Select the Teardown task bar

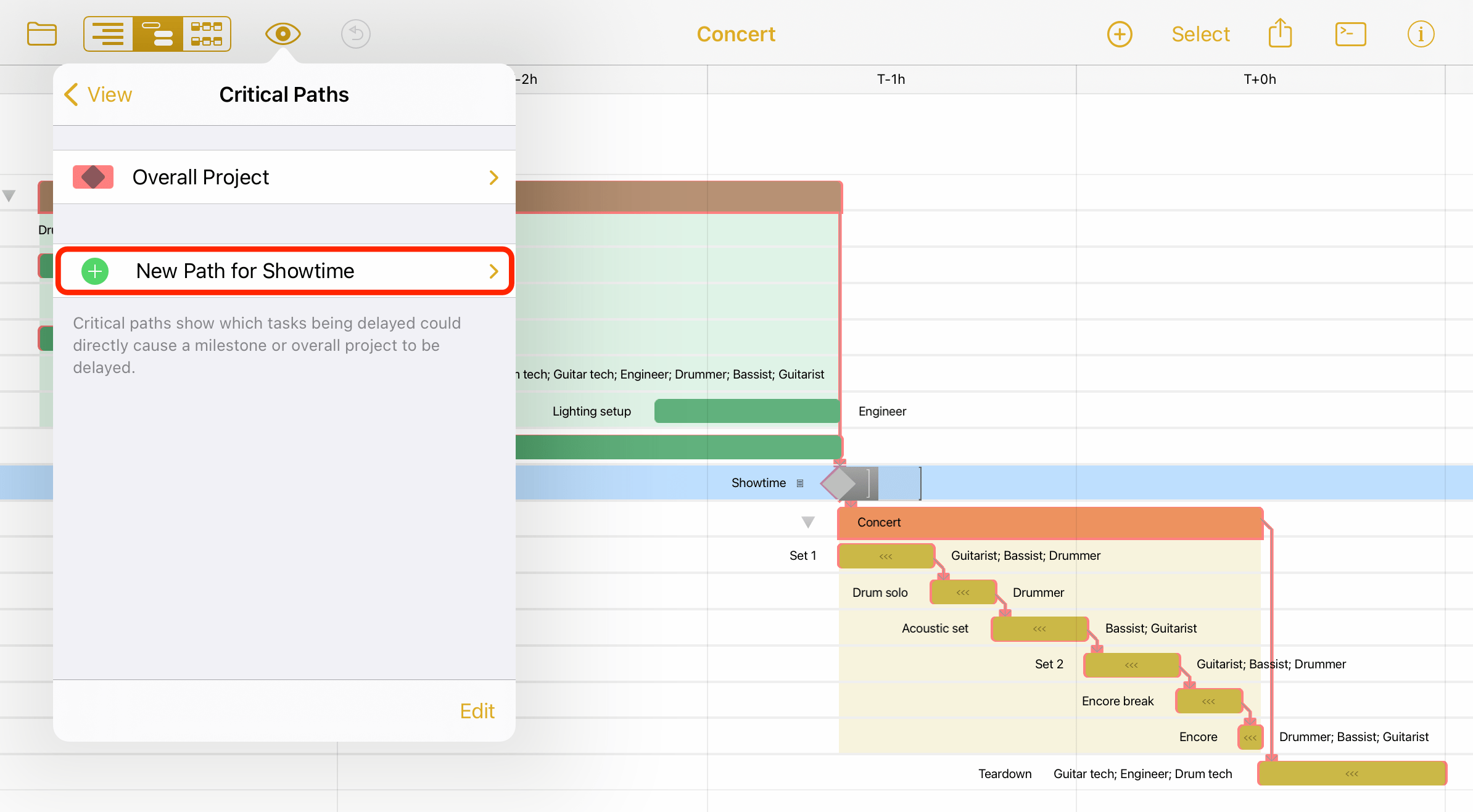pyautogui.click(x=1352, y=773)
